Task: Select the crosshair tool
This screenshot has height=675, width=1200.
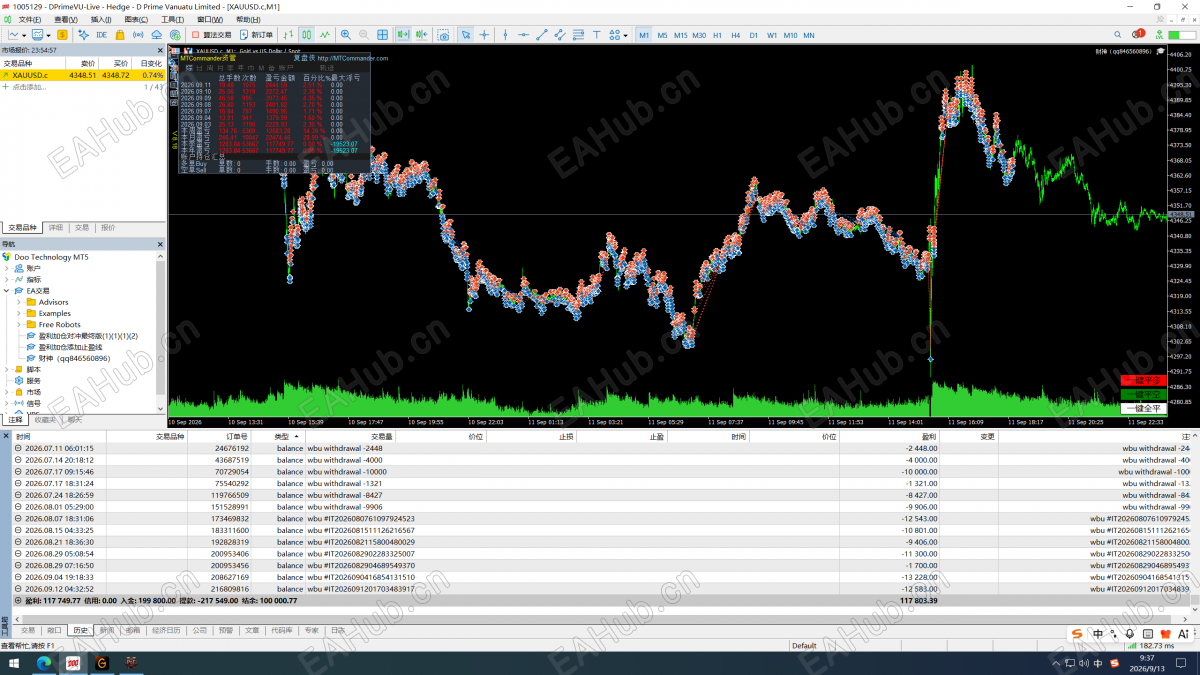Action: (485, 35)
